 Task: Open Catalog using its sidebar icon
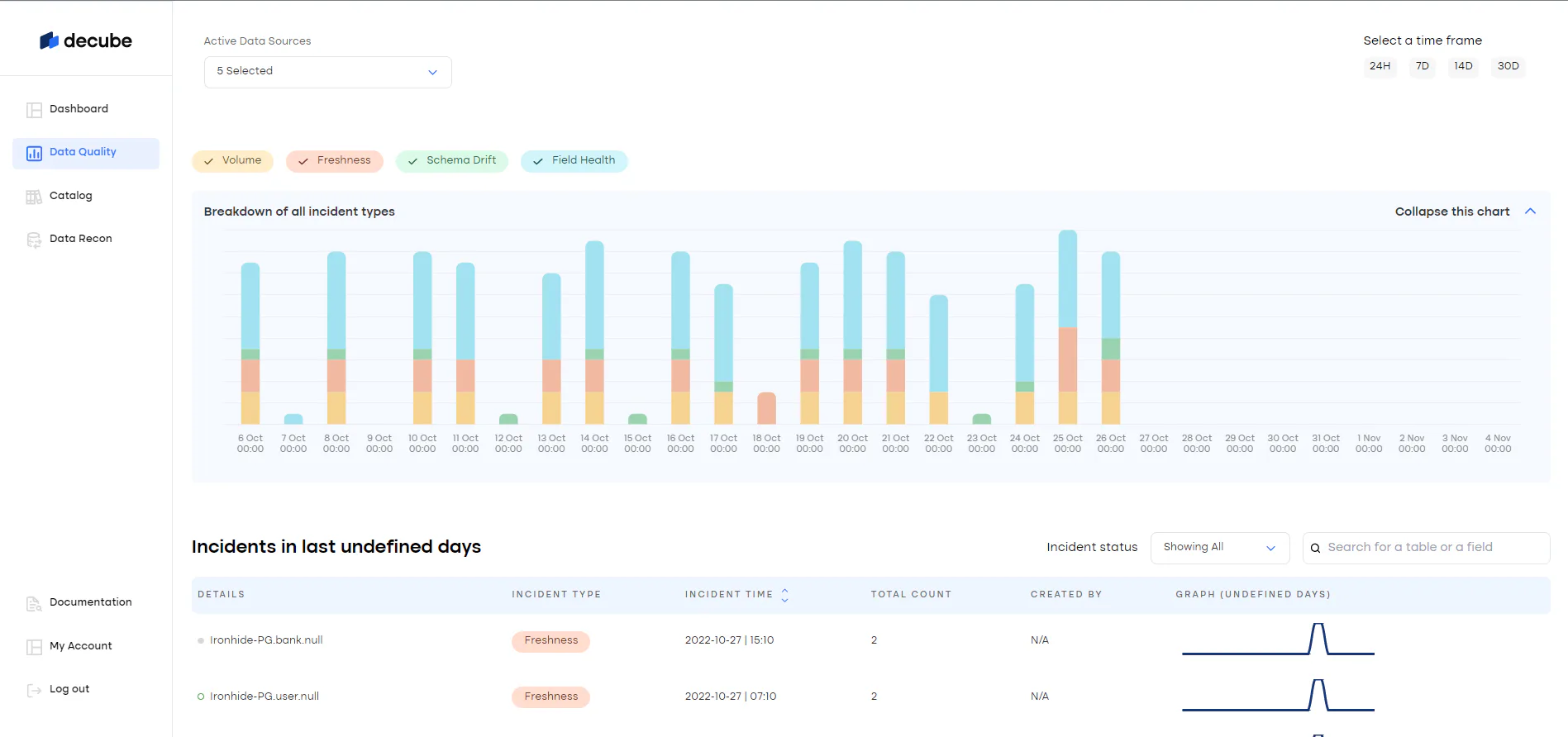(34, 197)
